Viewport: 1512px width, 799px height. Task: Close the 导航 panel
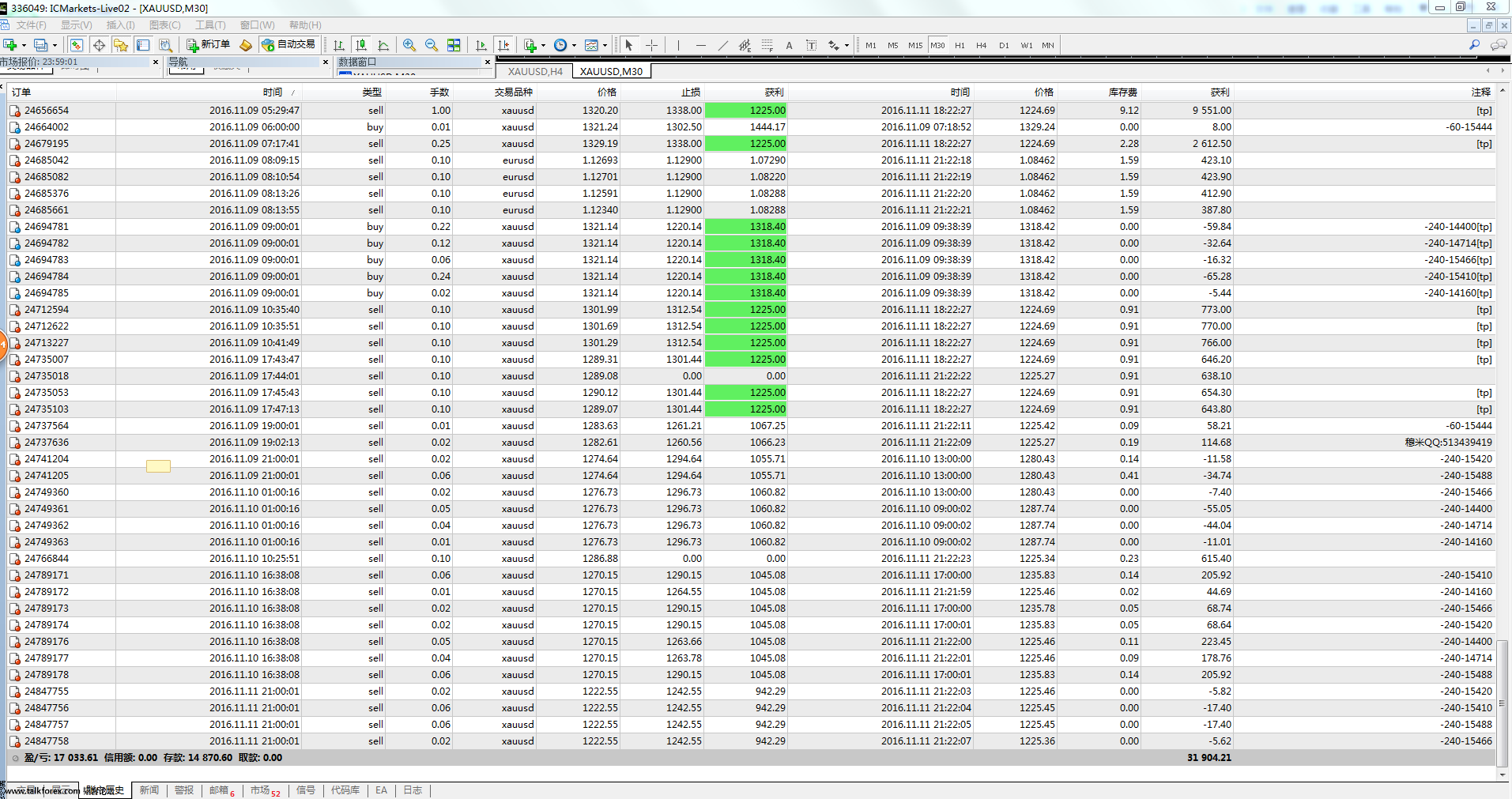[x=326, y=62]
